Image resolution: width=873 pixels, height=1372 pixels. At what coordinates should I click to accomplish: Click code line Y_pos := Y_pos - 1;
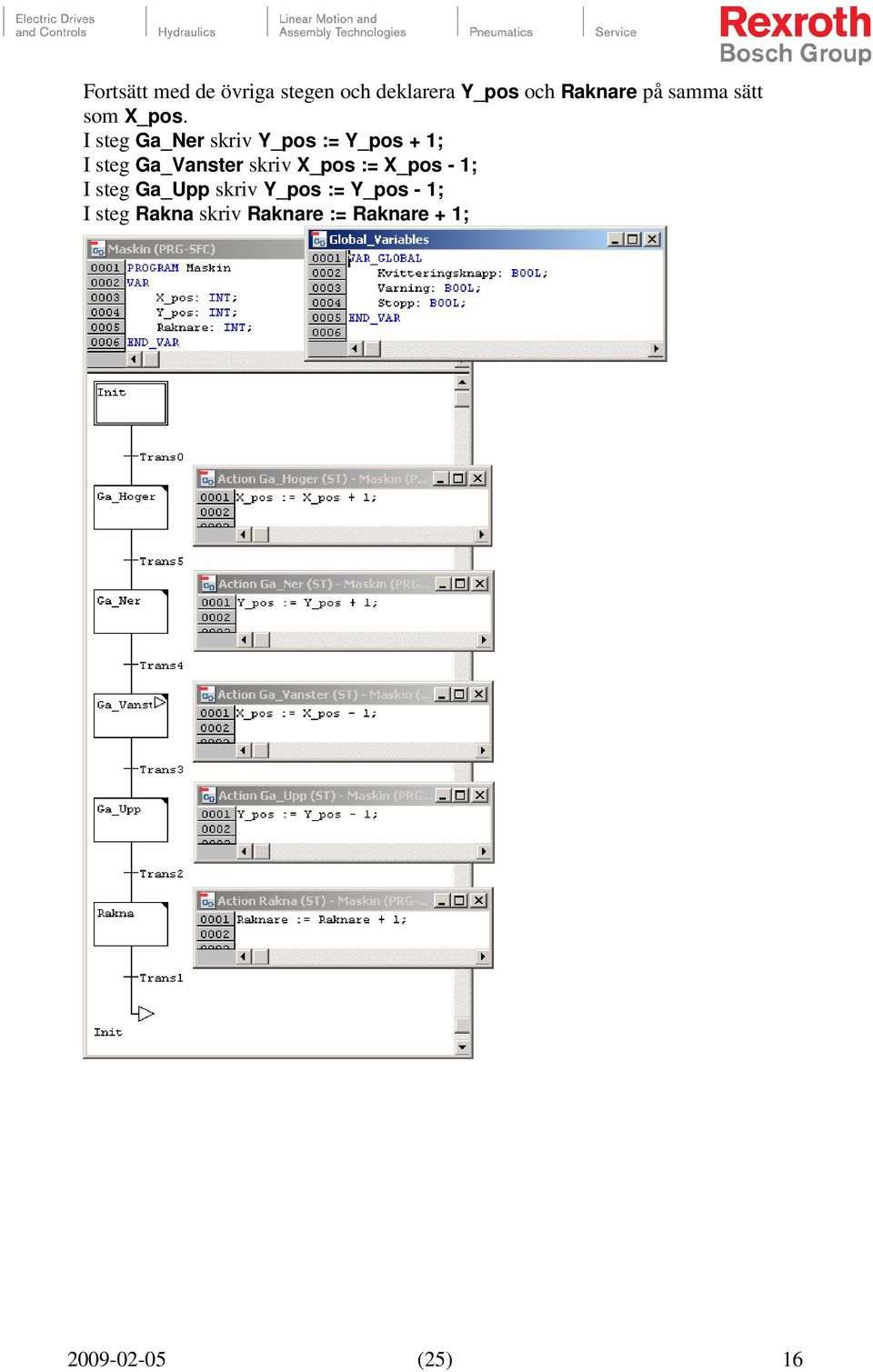pyautogui.click(x=307, y=815)
